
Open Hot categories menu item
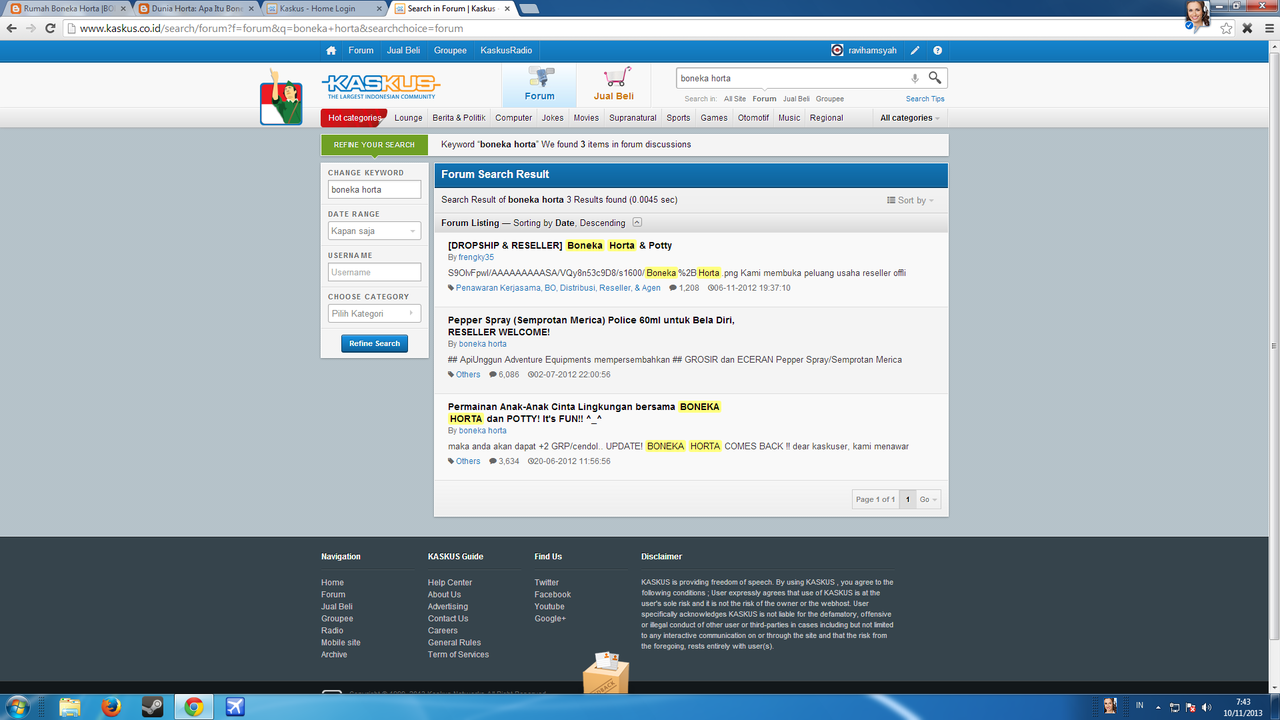[x=354, y=118]
